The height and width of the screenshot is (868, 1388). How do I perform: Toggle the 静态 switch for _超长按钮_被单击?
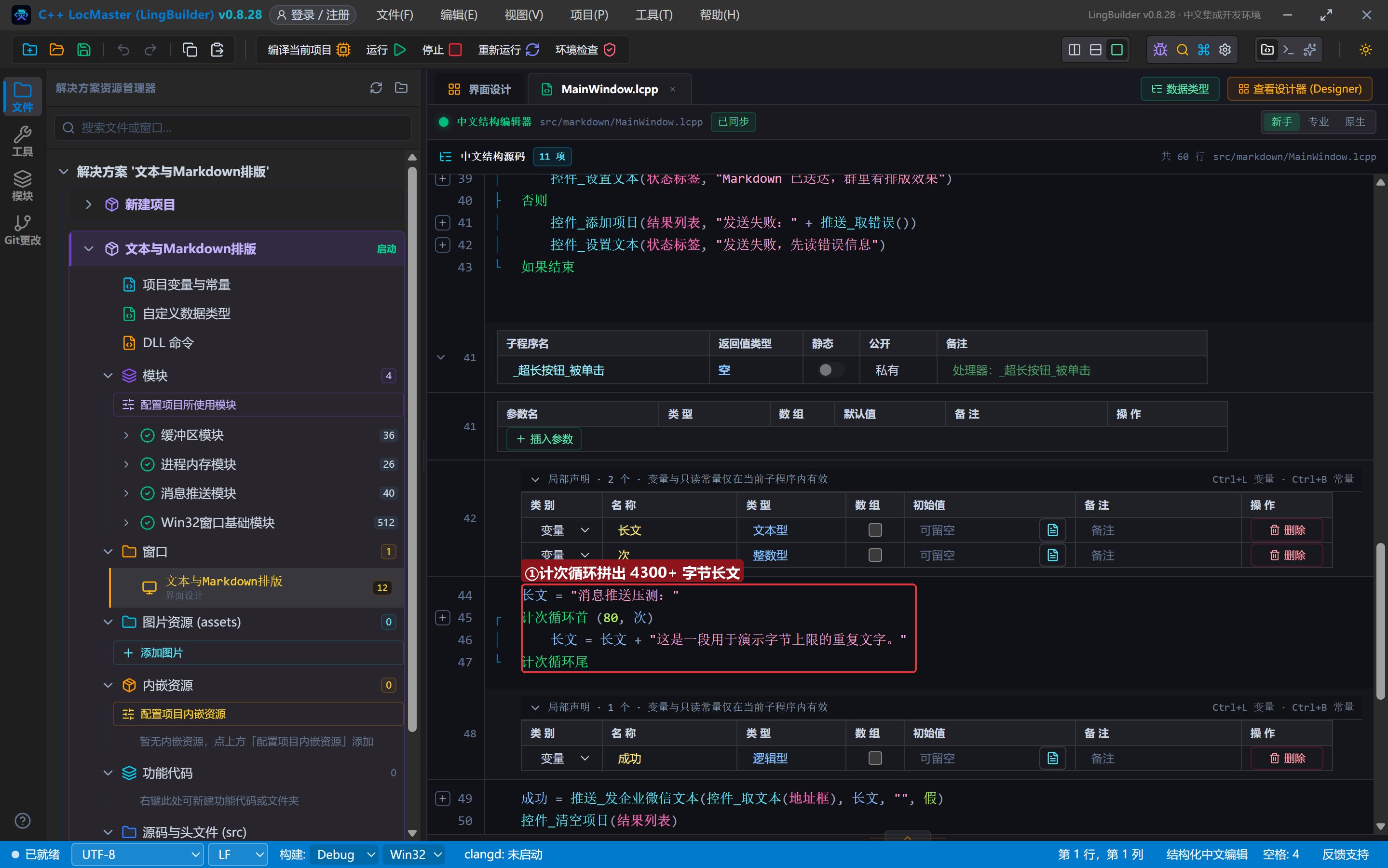[830, 370]
